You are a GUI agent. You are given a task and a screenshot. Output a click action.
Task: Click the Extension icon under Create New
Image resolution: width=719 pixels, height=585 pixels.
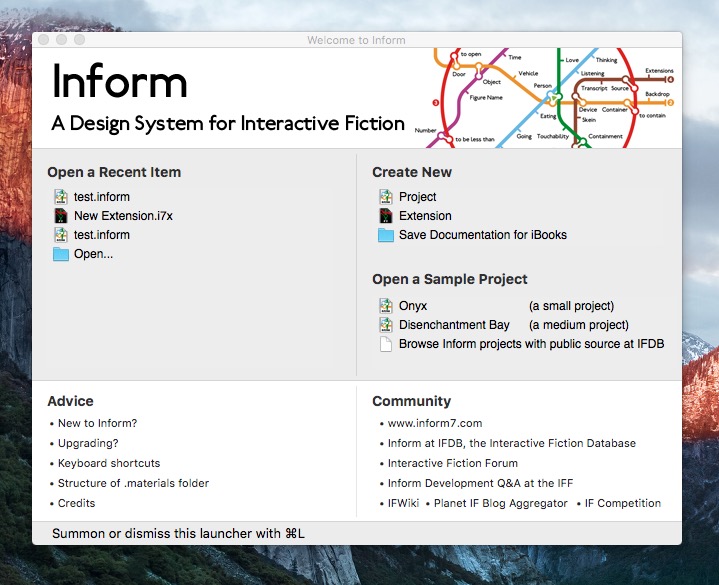[386, 216]
